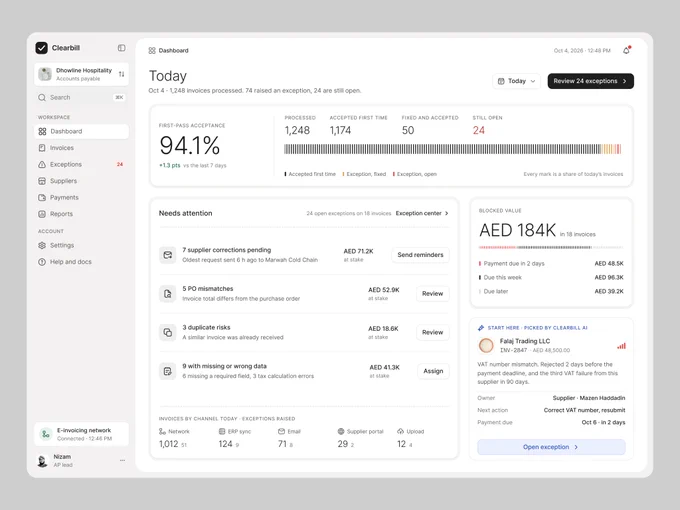
Task: Open Exceptions in the sidebar
Action: coord(81,164)
